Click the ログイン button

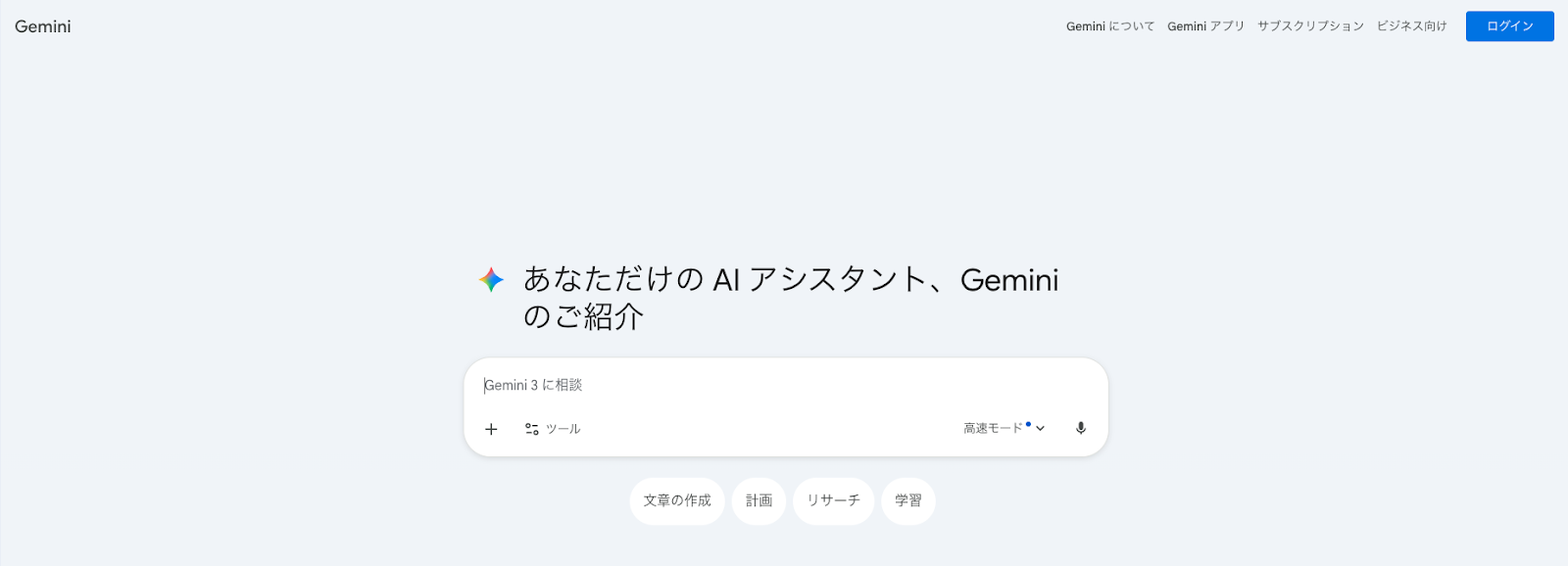coord(1508,26)
